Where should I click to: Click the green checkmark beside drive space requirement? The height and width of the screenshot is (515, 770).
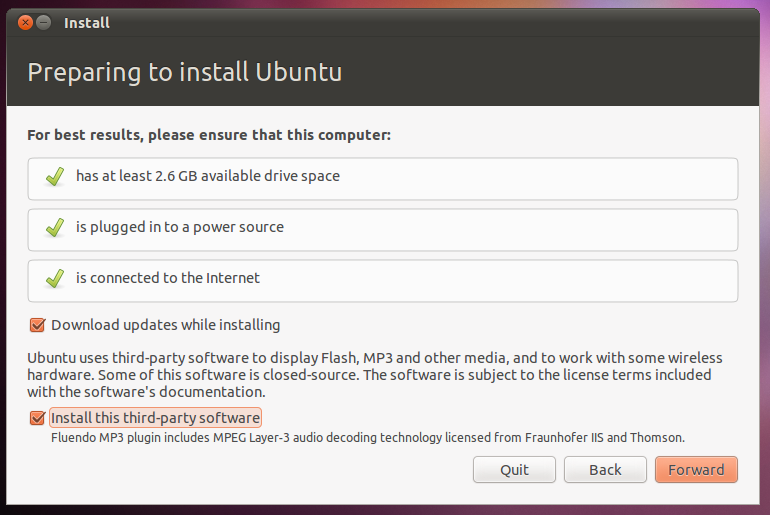point(55,177)
